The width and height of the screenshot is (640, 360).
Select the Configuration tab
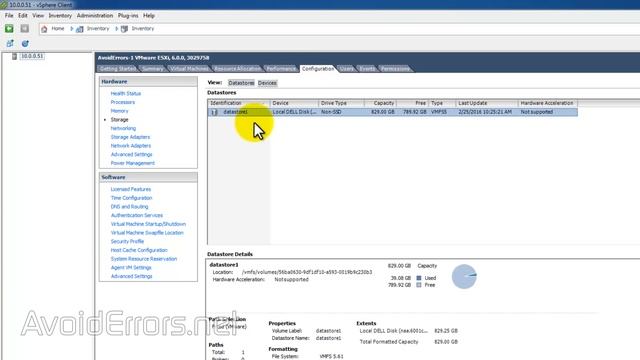click(318, 69)
